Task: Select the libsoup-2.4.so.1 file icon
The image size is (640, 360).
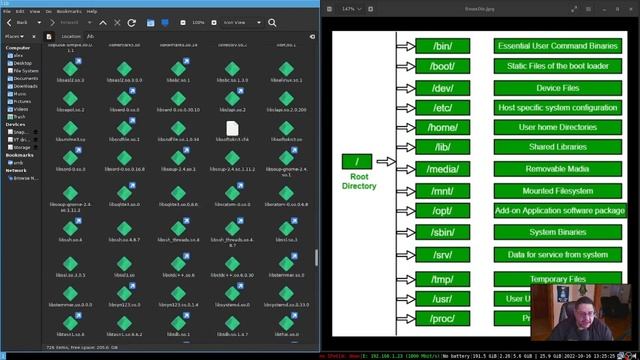Action: tap(178, 158)
